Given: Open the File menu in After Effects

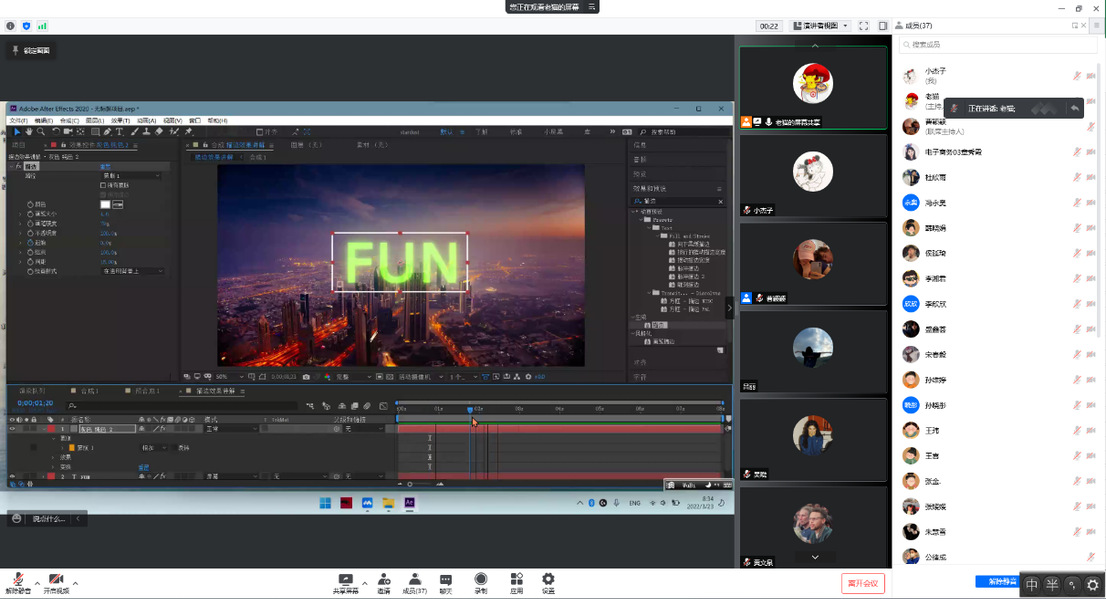Looking at the screenshot, I should [x=18, y=121].
